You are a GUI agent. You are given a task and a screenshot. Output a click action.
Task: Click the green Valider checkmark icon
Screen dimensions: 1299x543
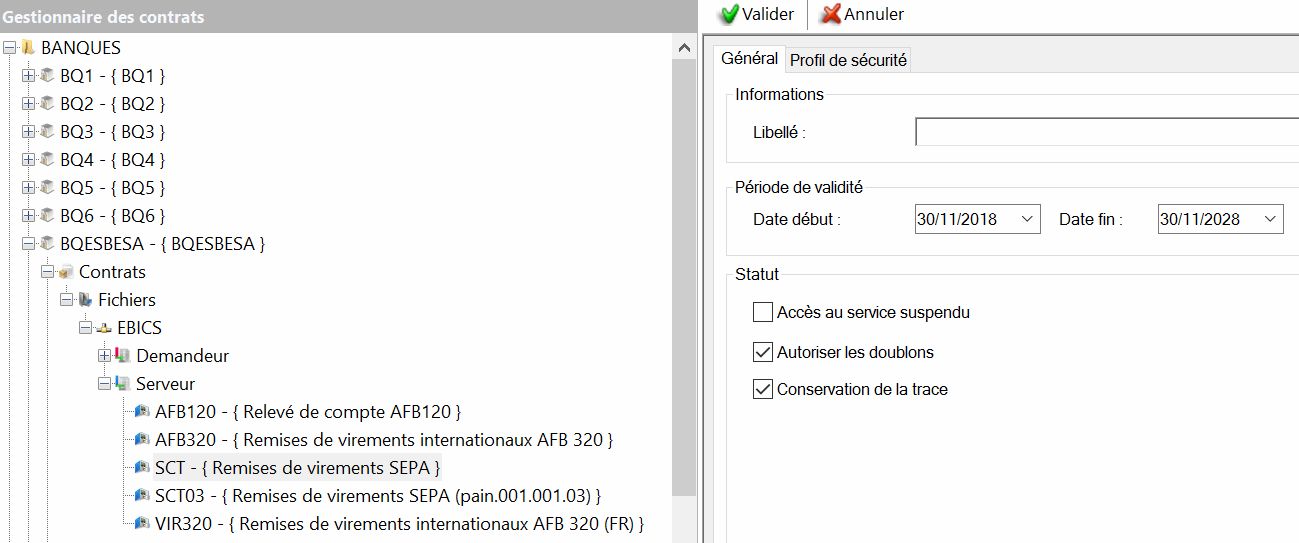pyautogui.click(x=729, y=15)
